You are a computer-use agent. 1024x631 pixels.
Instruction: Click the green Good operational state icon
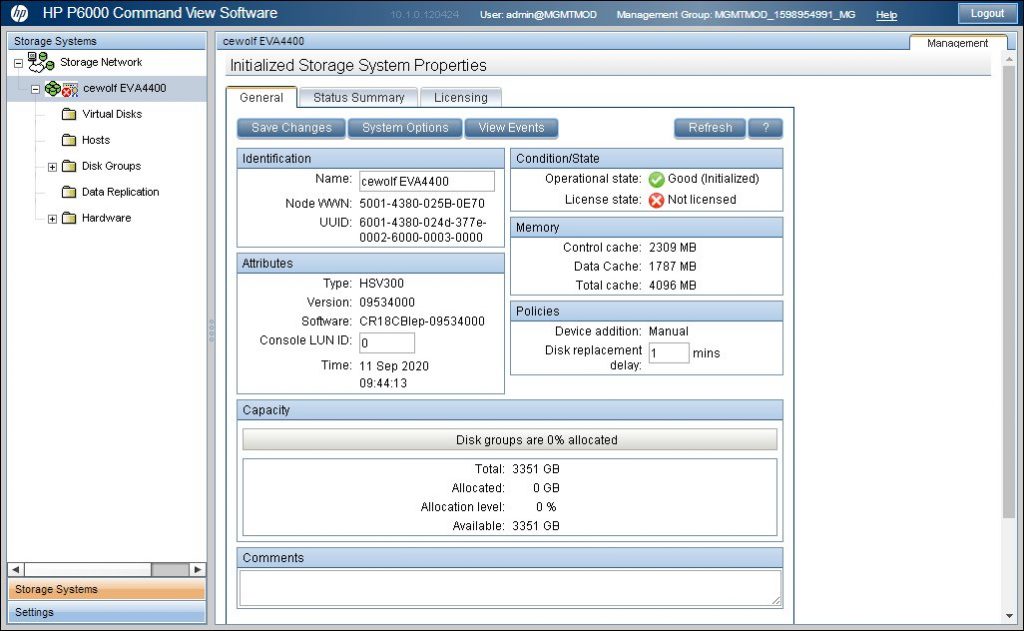(x=656, y=179)
